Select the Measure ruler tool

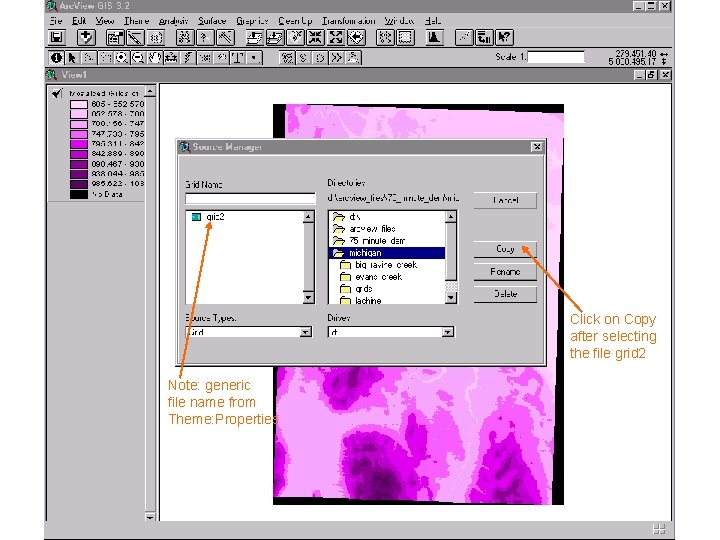(x=171, y=58)
